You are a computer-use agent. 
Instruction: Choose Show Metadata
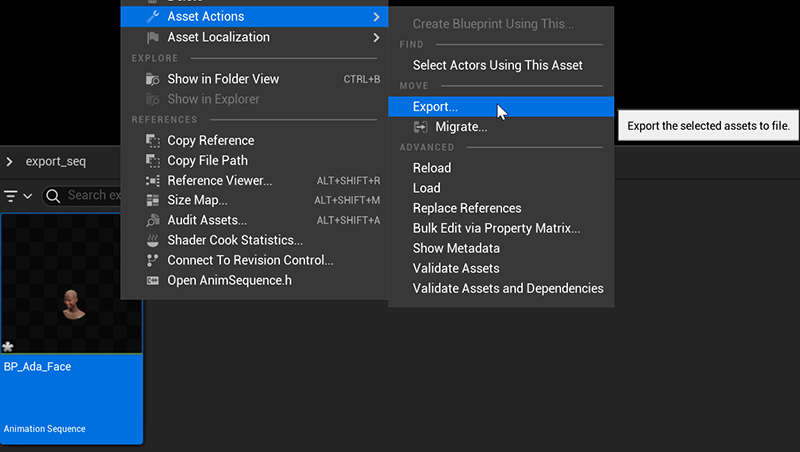[501, 248]
